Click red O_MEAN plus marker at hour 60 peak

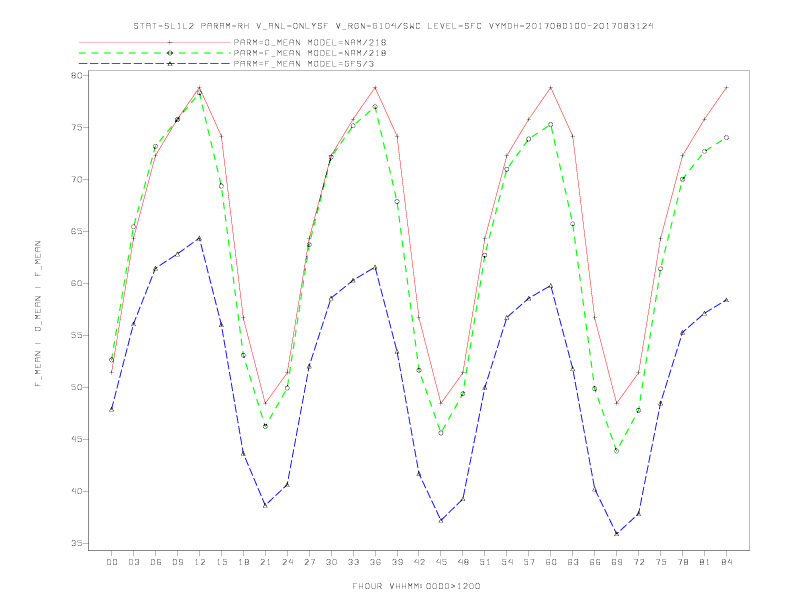[551, 88]
